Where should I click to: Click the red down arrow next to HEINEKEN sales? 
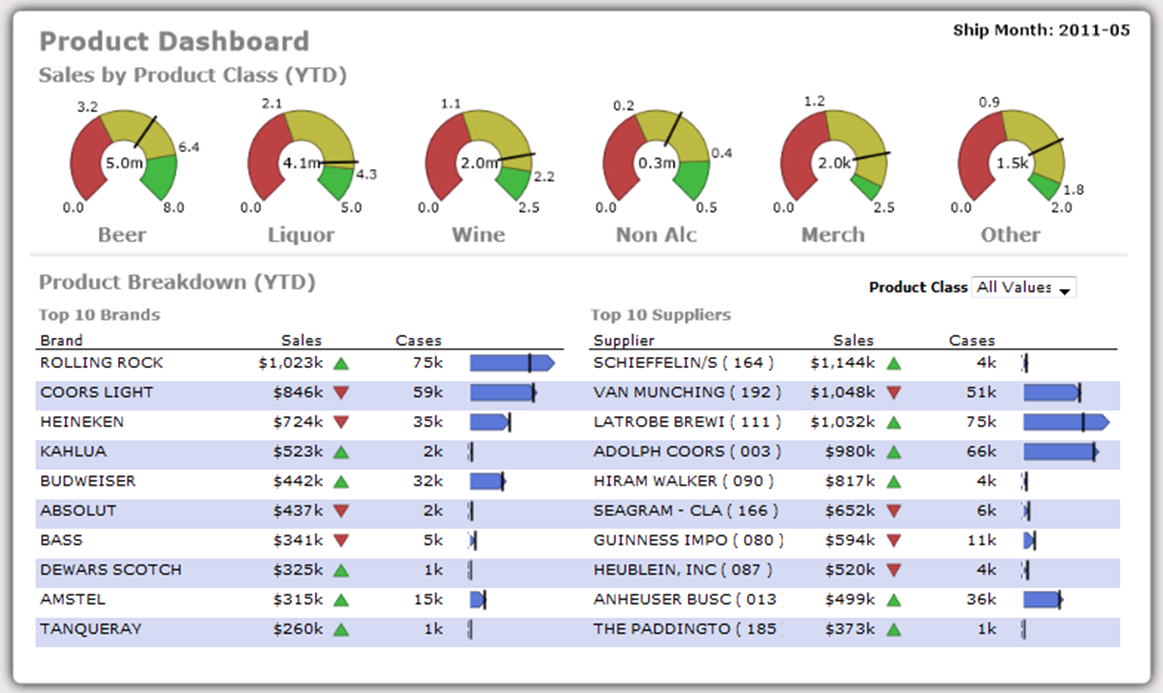[x=341, y=422]
